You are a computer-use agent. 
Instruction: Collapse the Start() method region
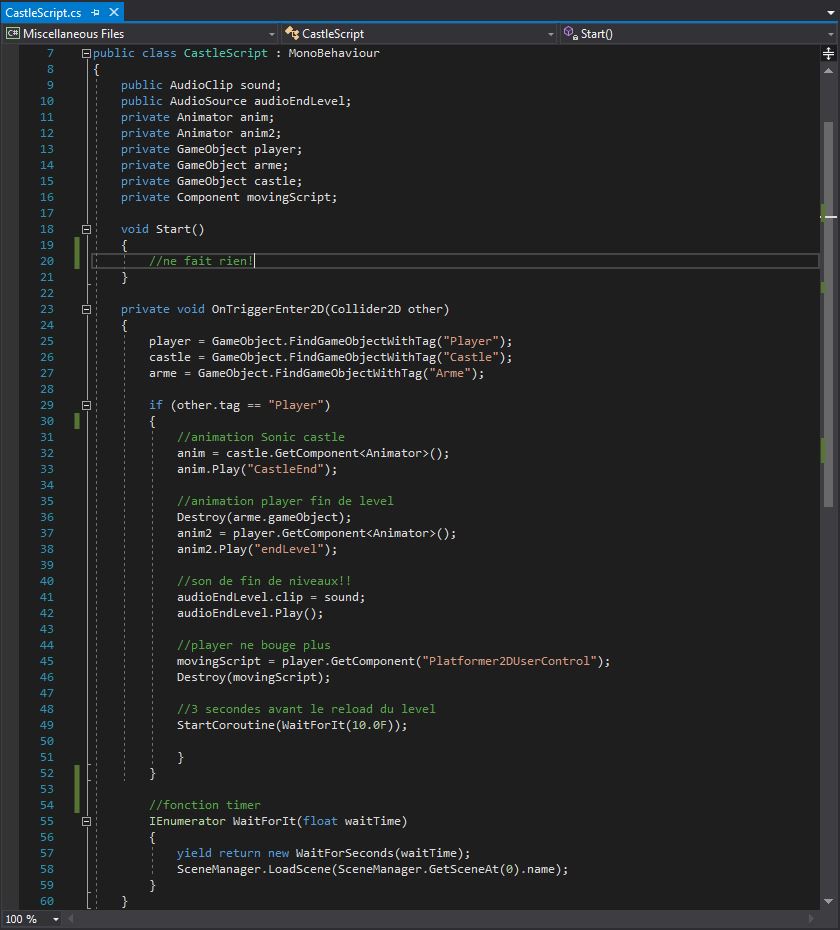point(86,229)
